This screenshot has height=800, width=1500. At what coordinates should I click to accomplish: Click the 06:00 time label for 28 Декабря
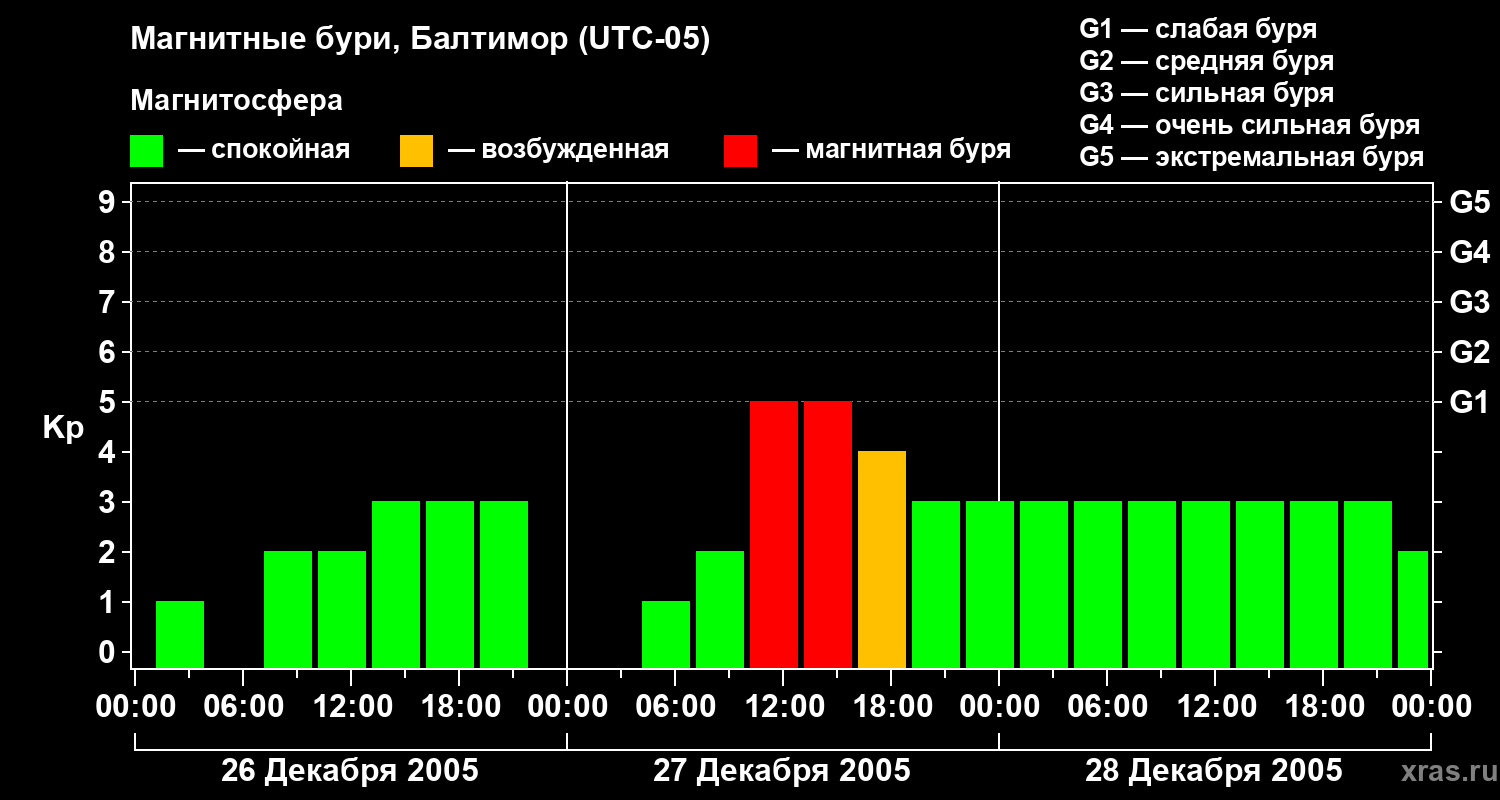(1107, 707)
